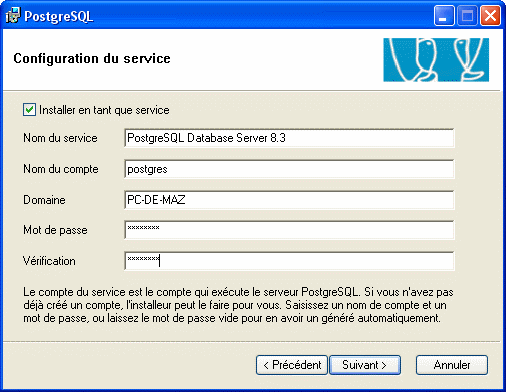Click into the Nom du compte field
Image resolution: width=506 pixels, height=392 pixels.
pyautogui.click(x=289, y=169)
